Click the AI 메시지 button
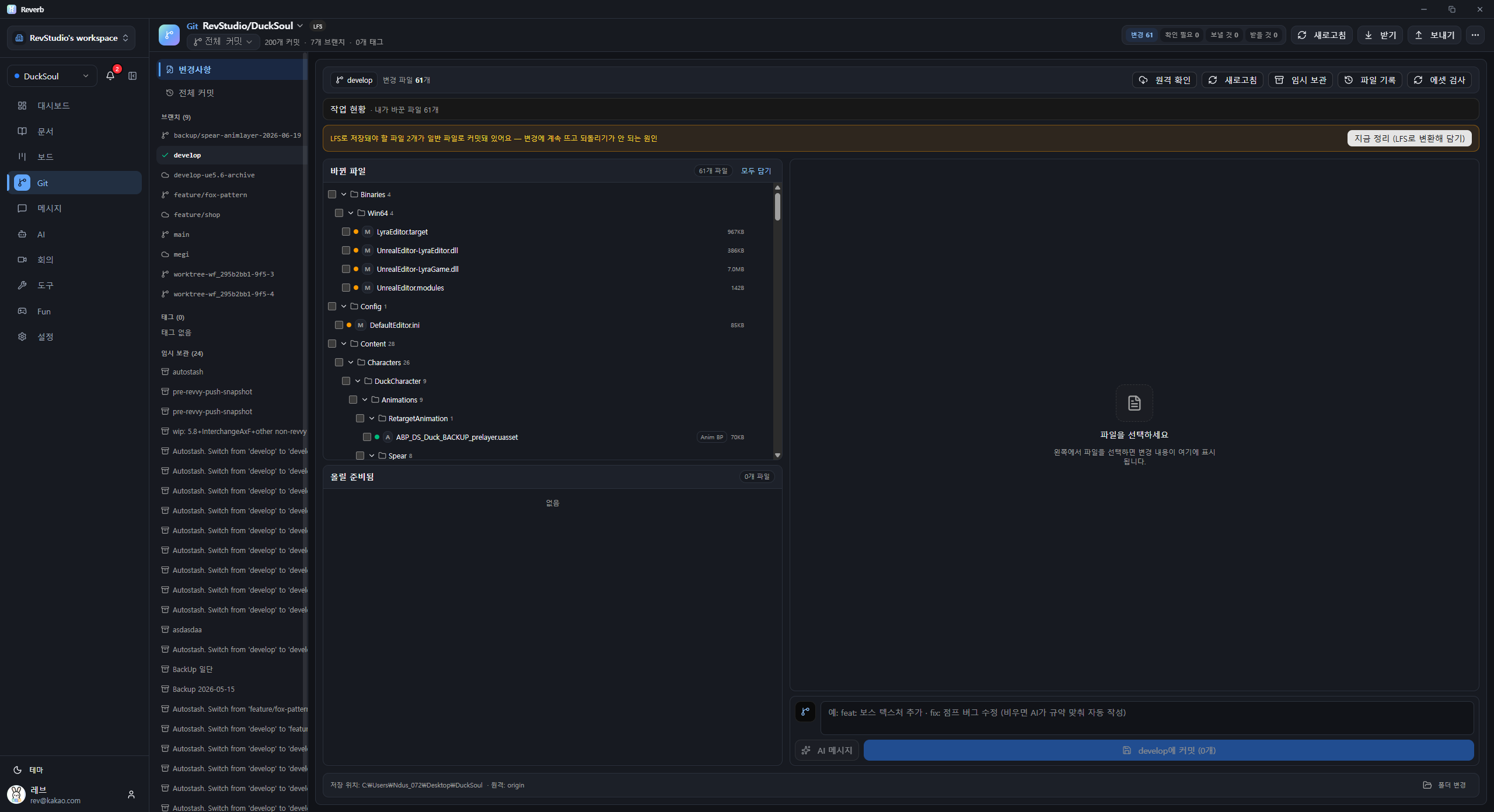Image resolution: width=1494 pixels, height=812 pixels. pos(826,750)
